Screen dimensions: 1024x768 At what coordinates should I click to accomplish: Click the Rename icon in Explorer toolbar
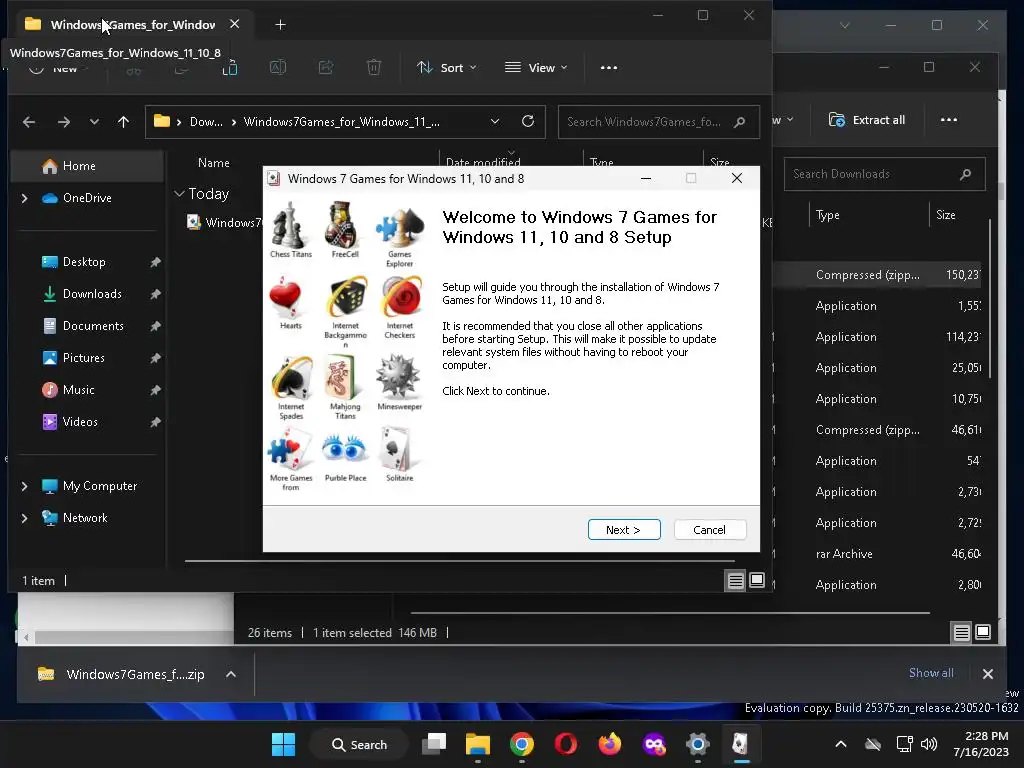278,67
